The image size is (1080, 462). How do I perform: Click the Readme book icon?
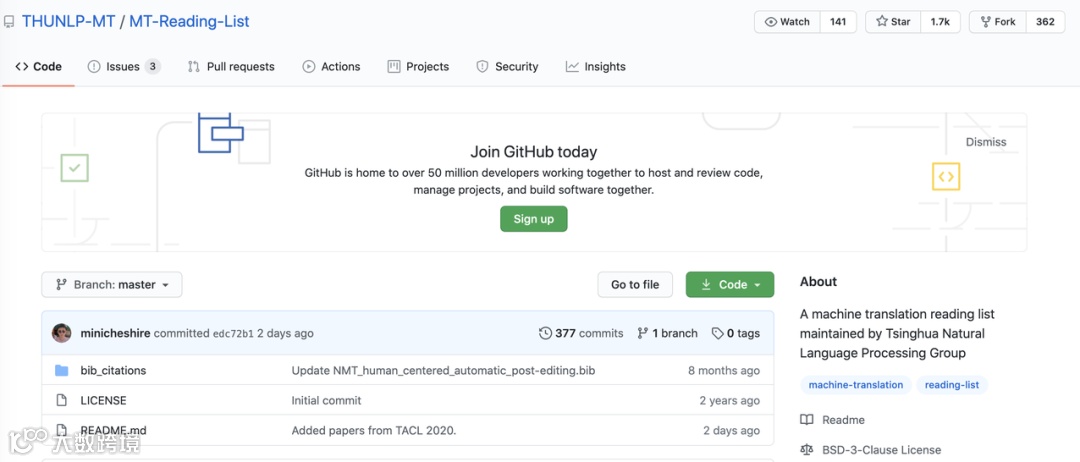click(x=807, y=420)
